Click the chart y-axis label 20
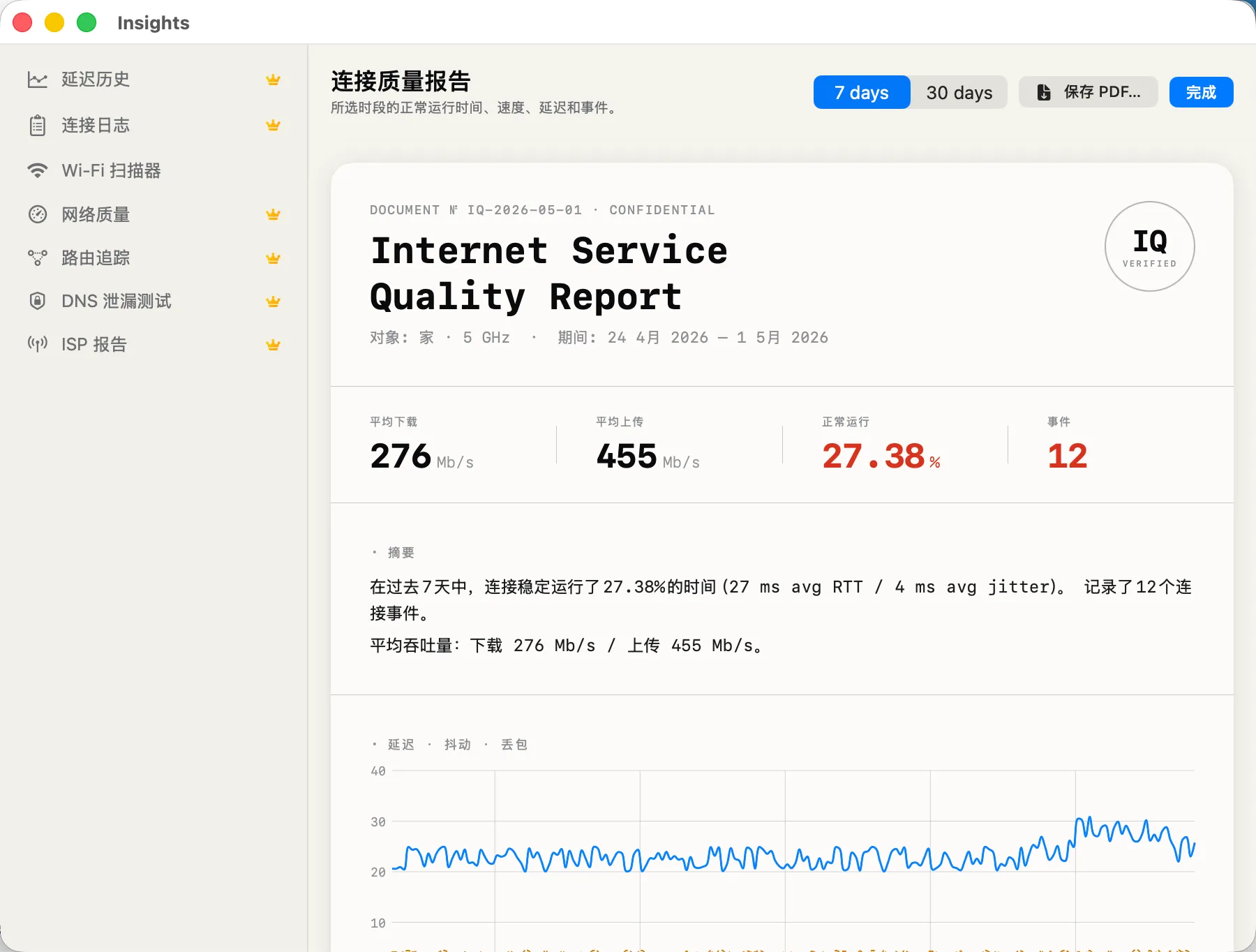 coord(378,872)
